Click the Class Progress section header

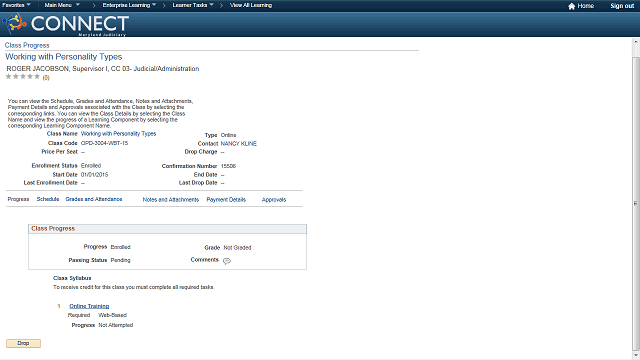[167, 229]
